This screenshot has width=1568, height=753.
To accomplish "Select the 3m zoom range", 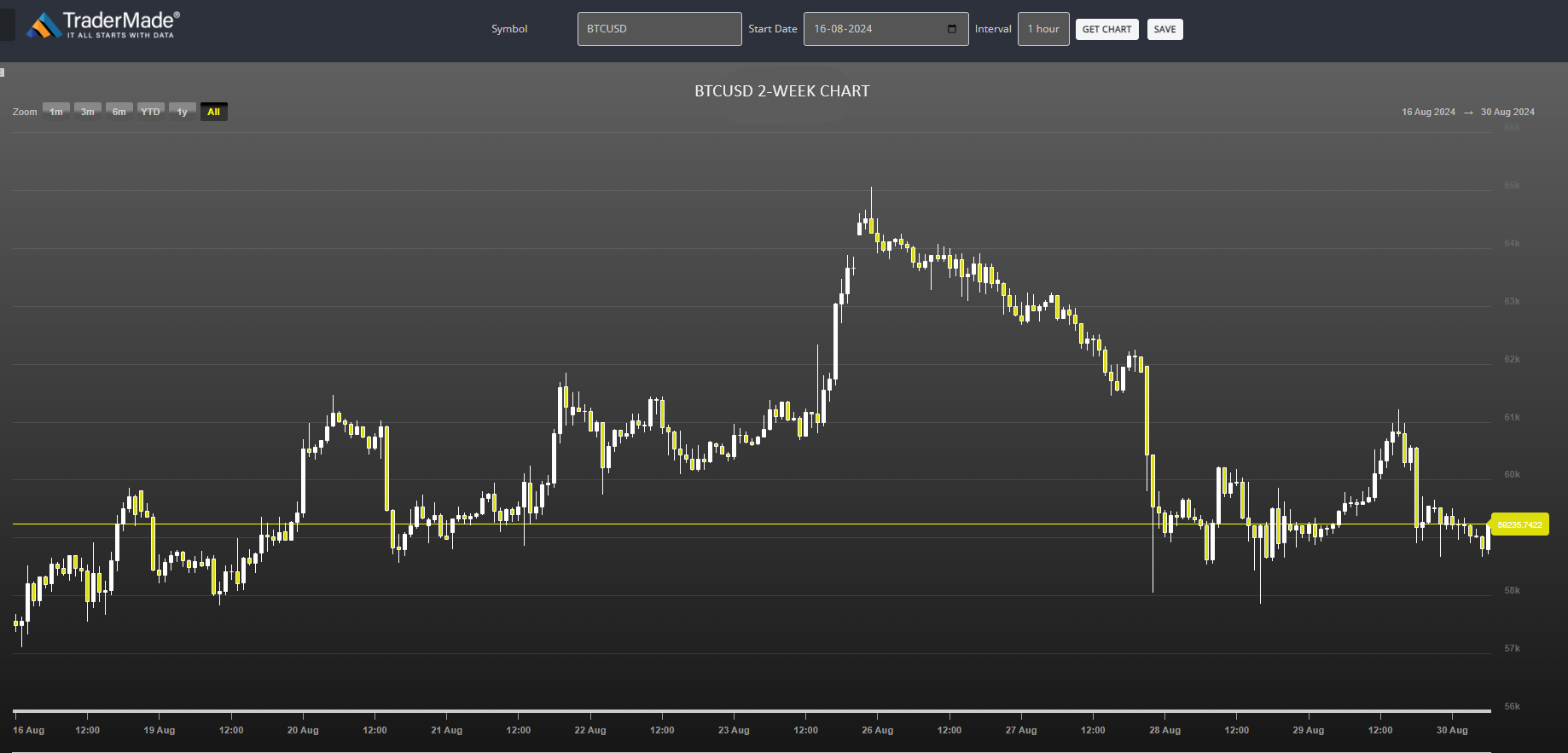I will (88, 112).
